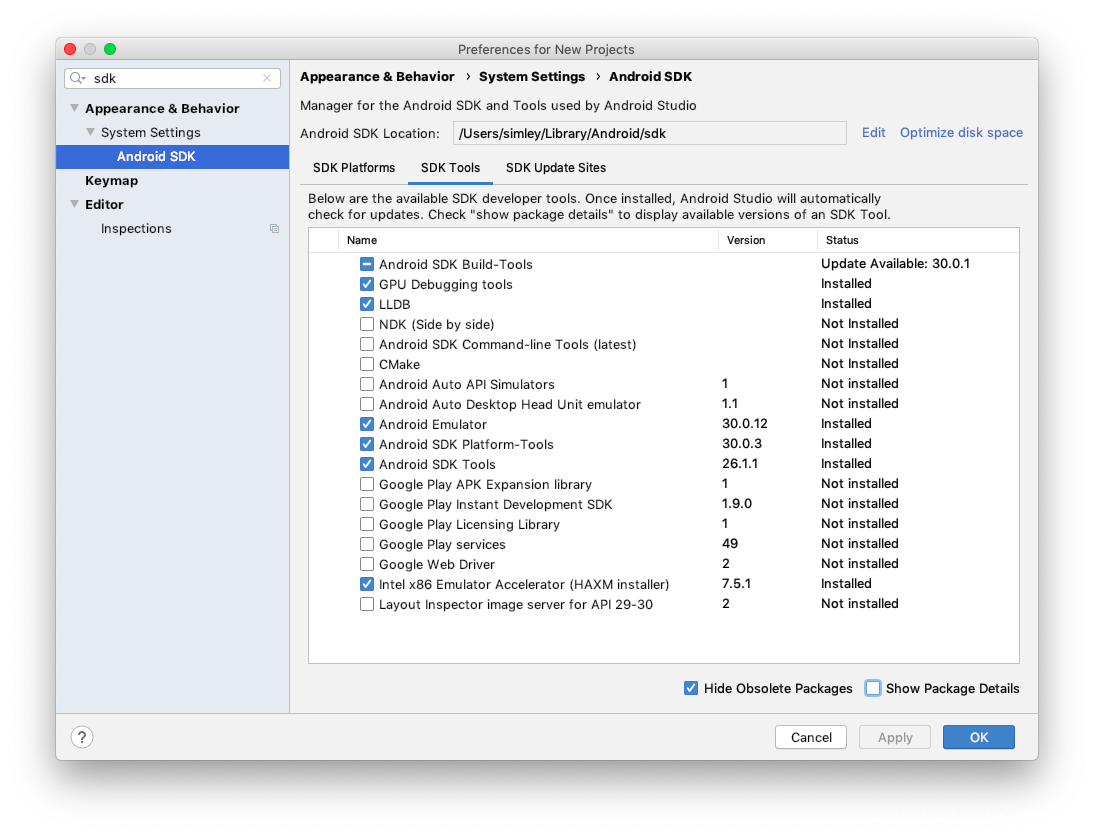This screenshot has width=1094, height=834.
Task: Open the SDK Update Sites tab
Action: point(556,167)
